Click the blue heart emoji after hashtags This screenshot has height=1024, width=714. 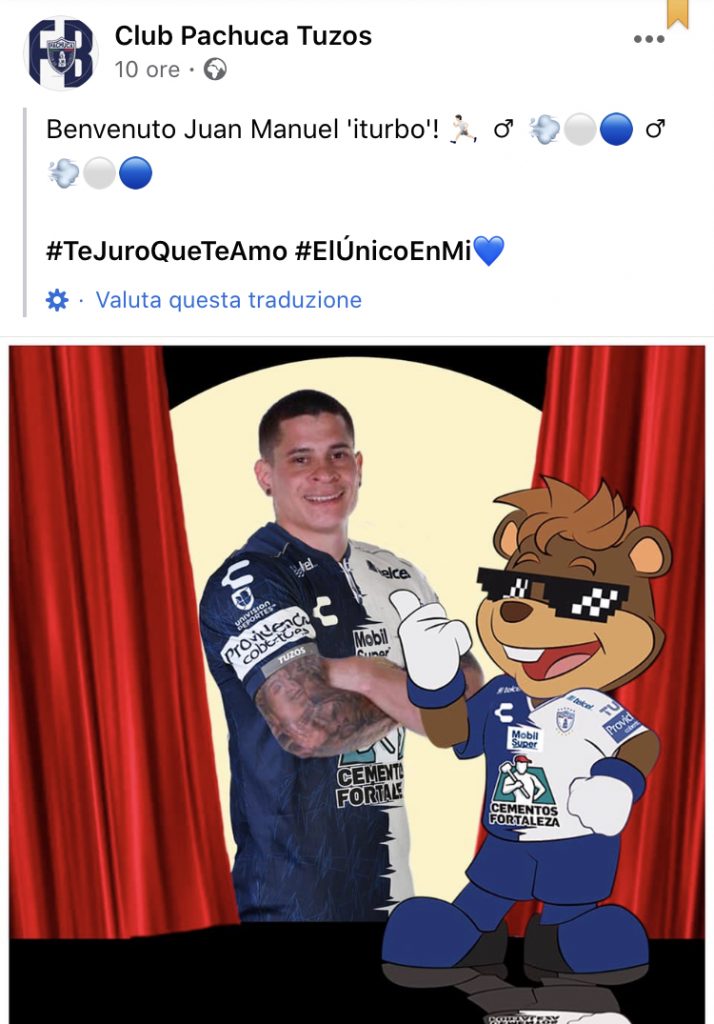[x=488, y=251]
